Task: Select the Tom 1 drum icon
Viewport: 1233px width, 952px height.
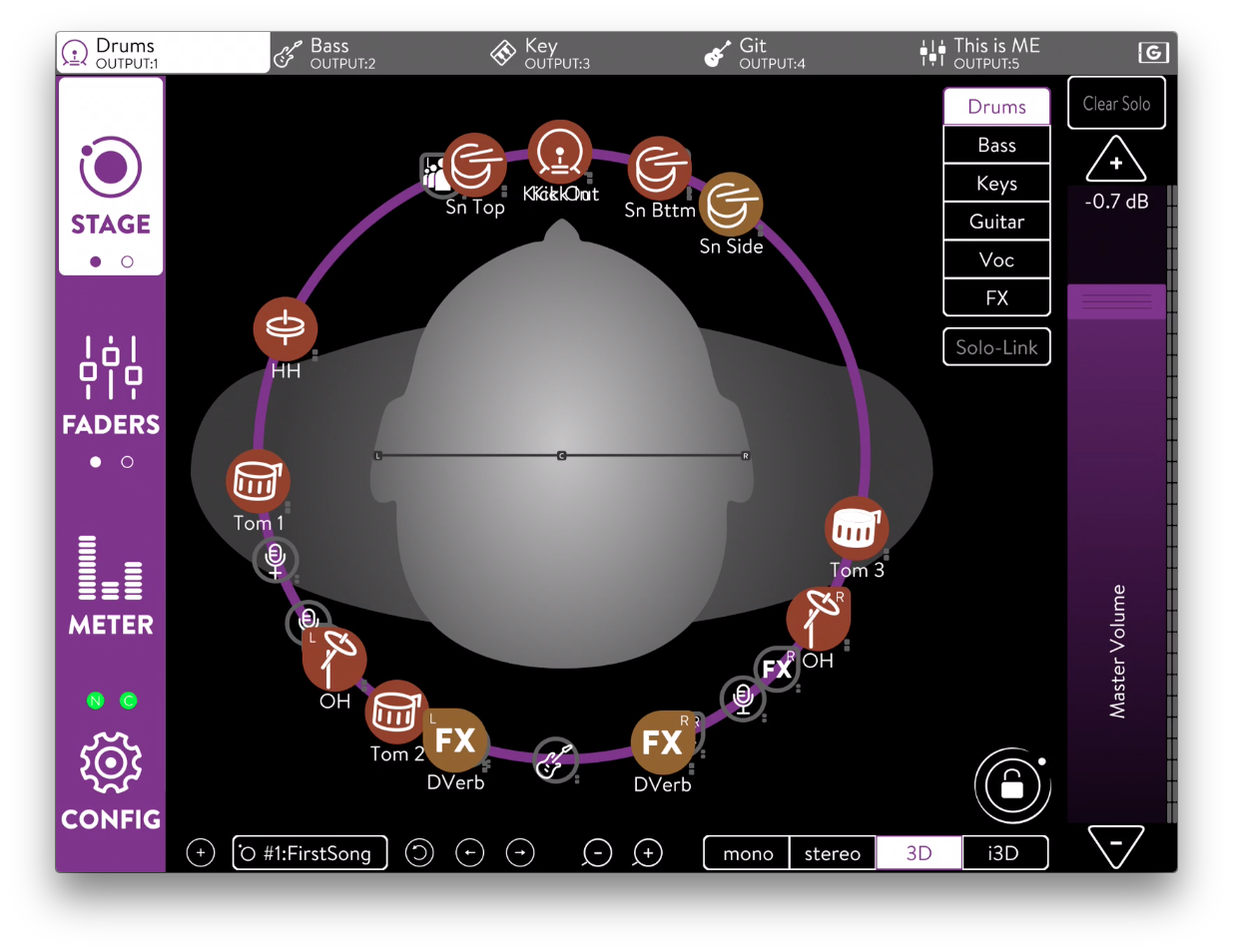Action: [258, 481]
